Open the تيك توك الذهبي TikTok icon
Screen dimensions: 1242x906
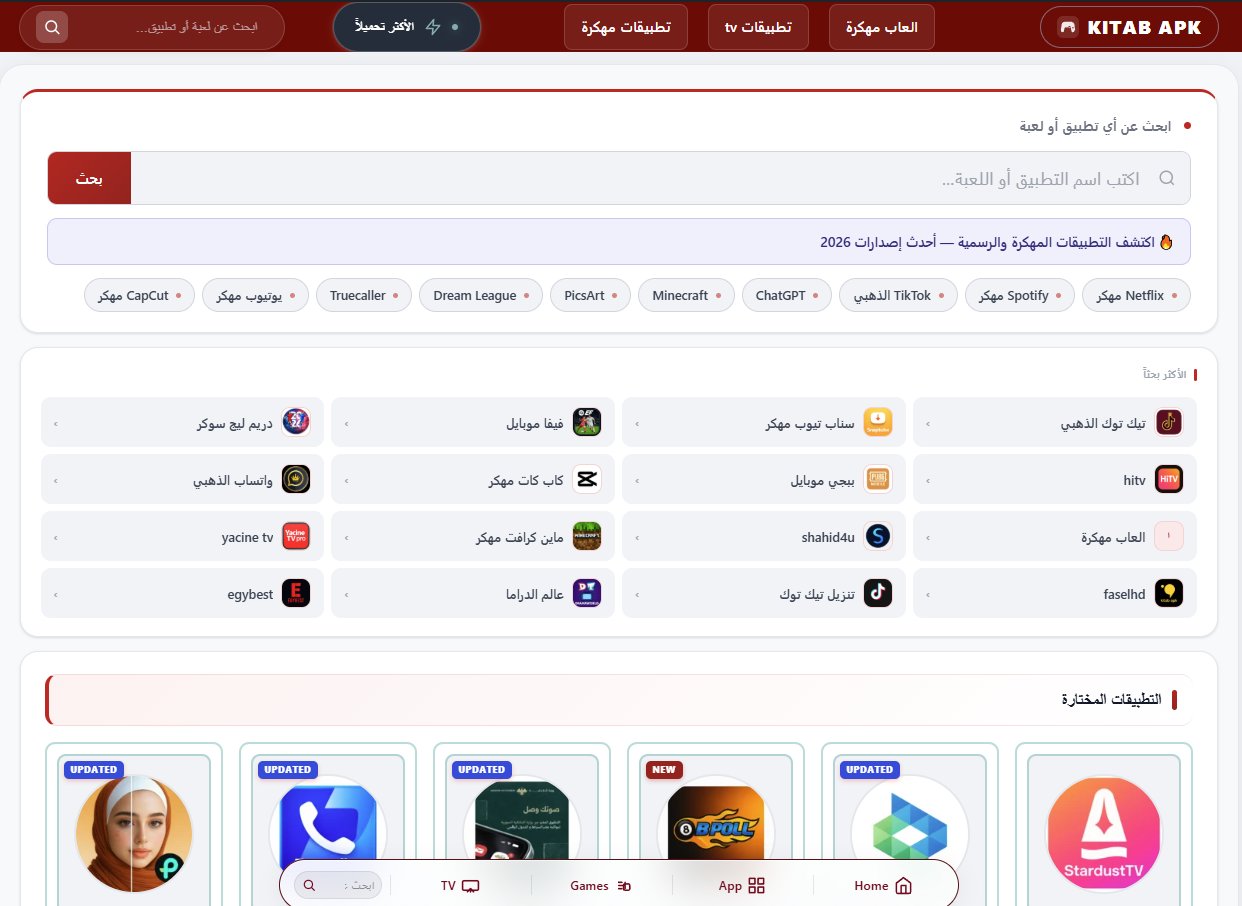click(x=1169, y=421)
